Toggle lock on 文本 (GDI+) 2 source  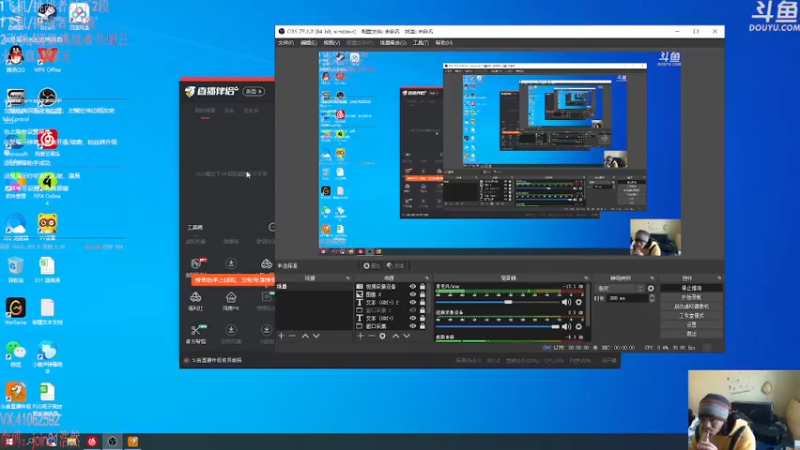[422, 302]
